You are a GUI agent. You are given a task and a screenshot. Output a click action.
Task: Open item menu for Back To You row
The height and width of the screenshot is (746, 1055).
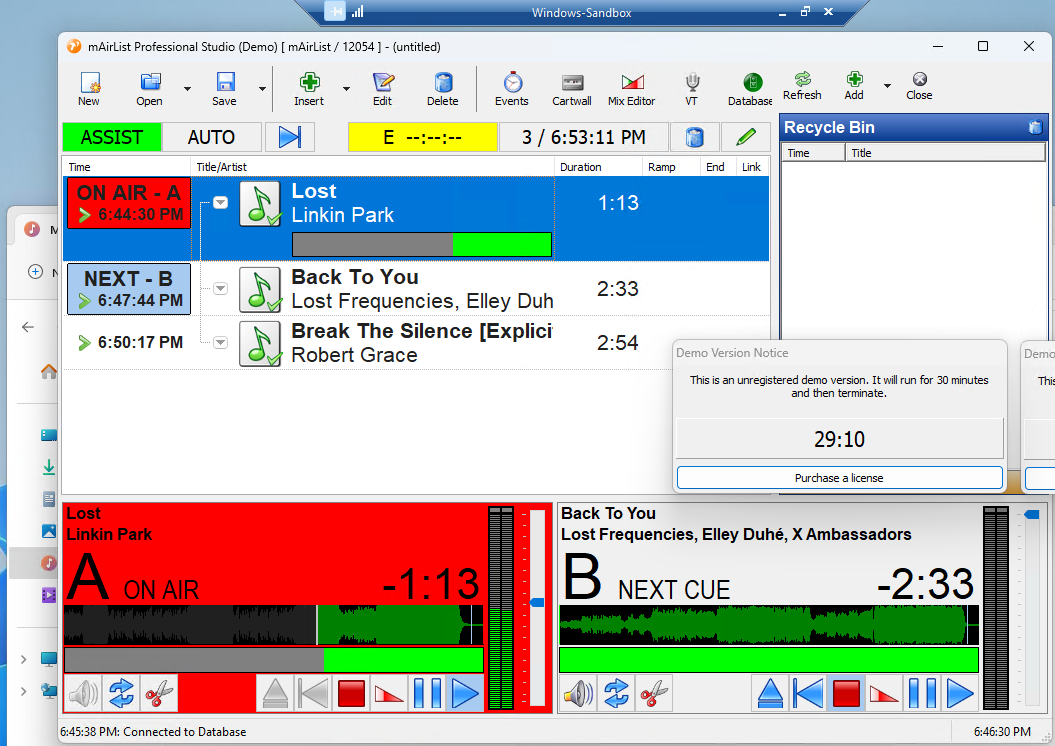[220, 289]
